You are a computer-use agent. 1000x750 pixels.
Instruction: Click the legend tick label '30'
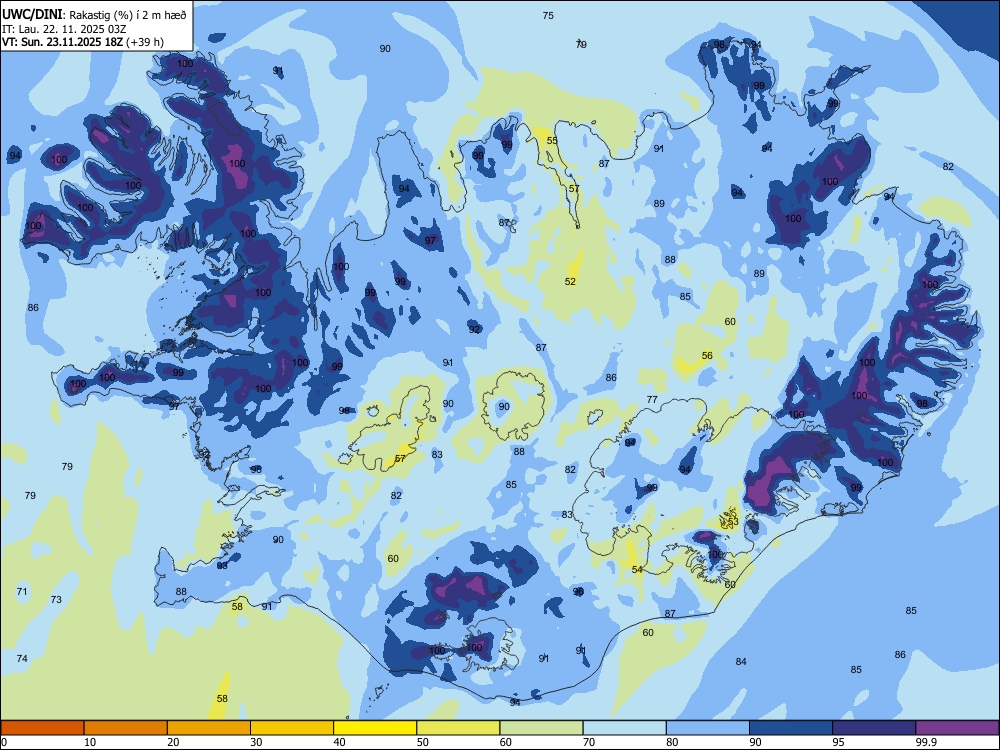click(256, 742)
